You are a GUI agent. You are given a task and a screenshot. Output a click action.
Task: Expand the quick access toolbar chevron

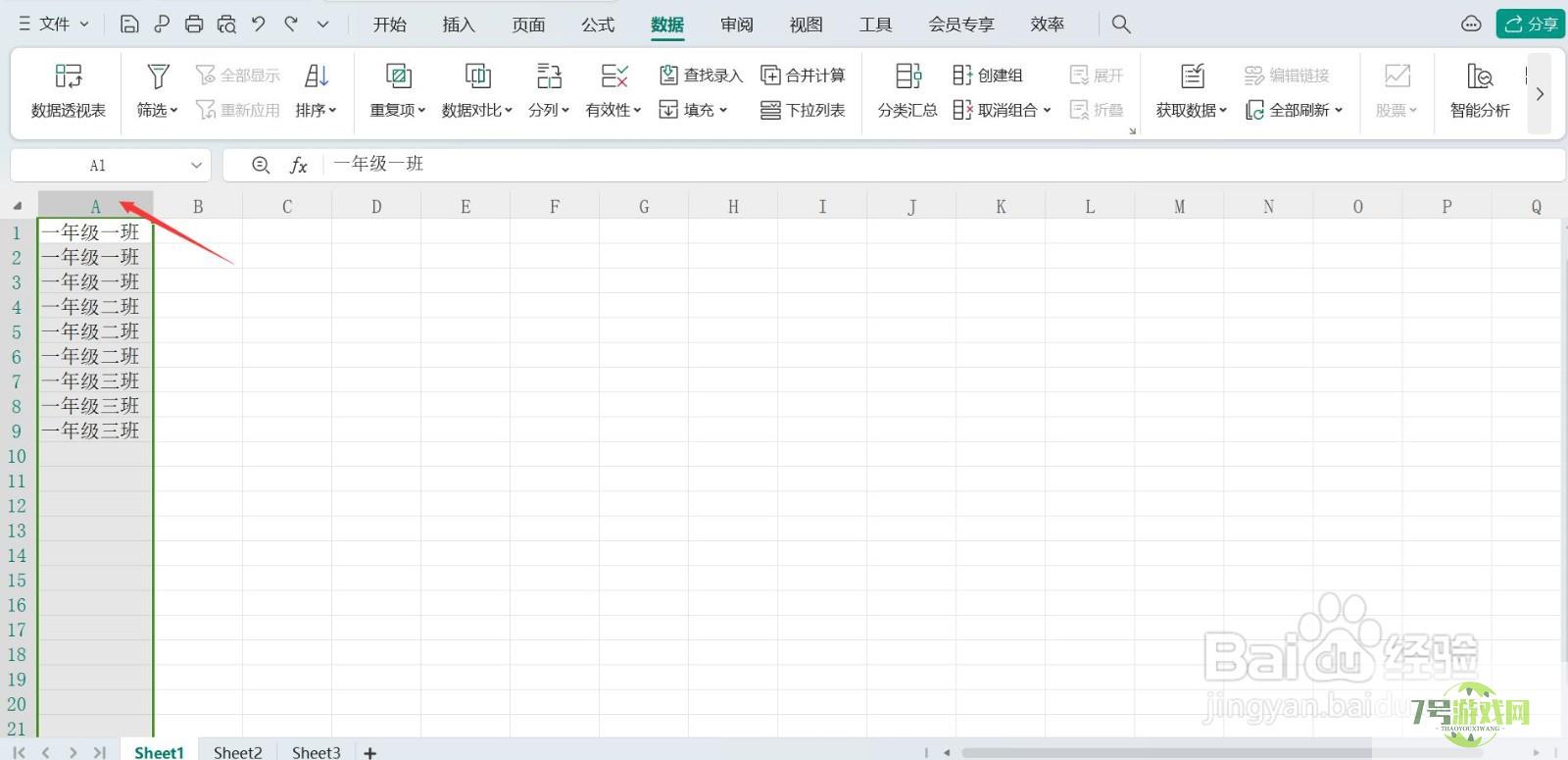(x=322, y=25)
